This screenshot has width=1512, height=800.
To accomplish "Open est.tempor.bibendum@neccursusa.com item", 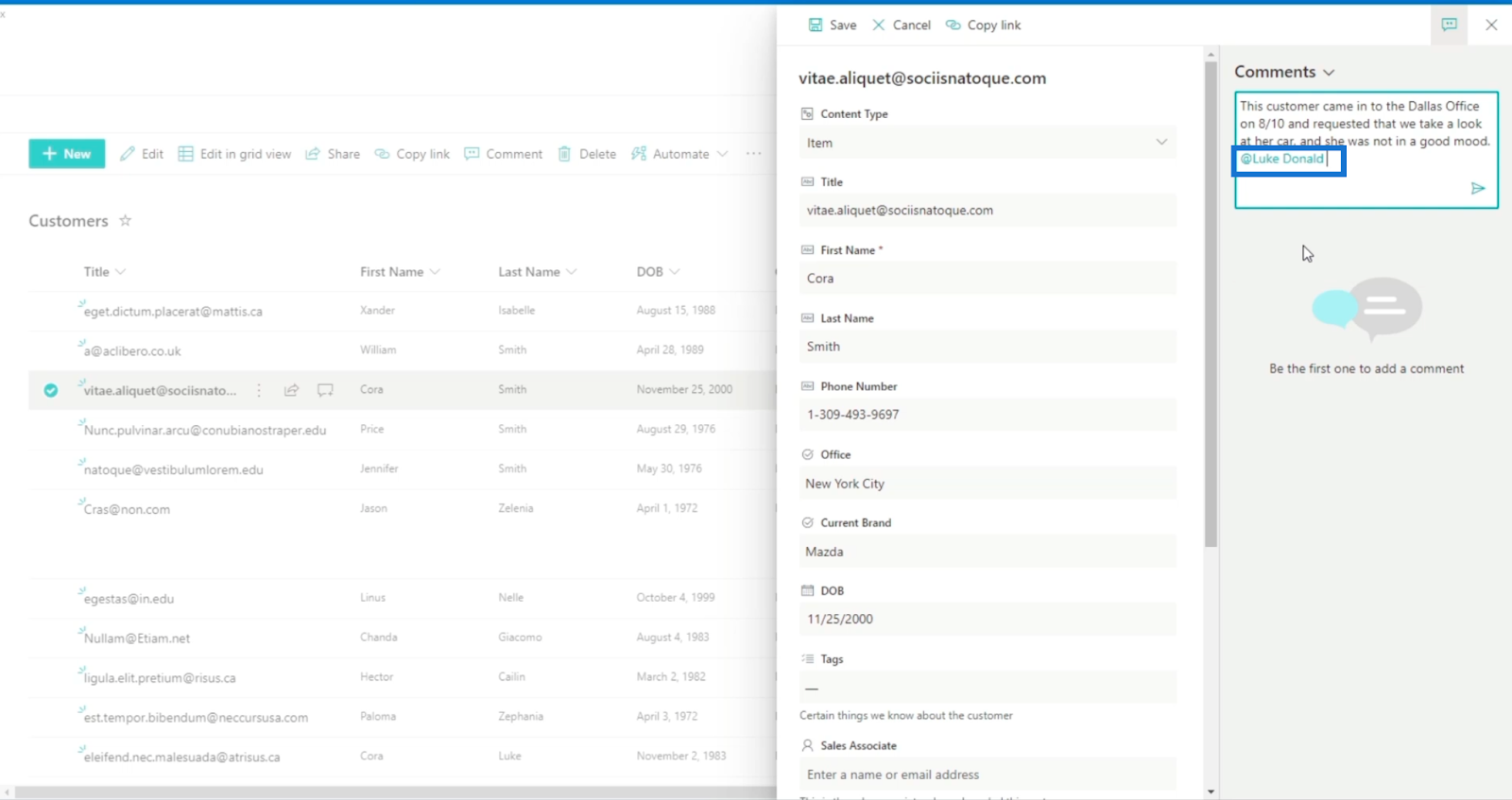I will pyautogui.click(x=196, y=718).
